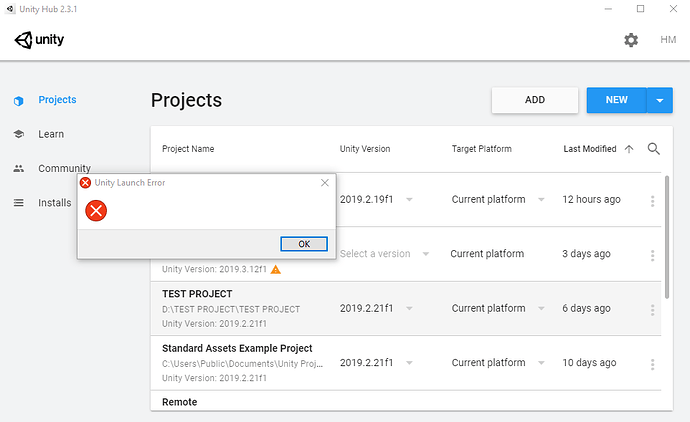Viewport: 690px width, 422px height.
Task: Click the search icon in projects header
Action: pos(654,149)
